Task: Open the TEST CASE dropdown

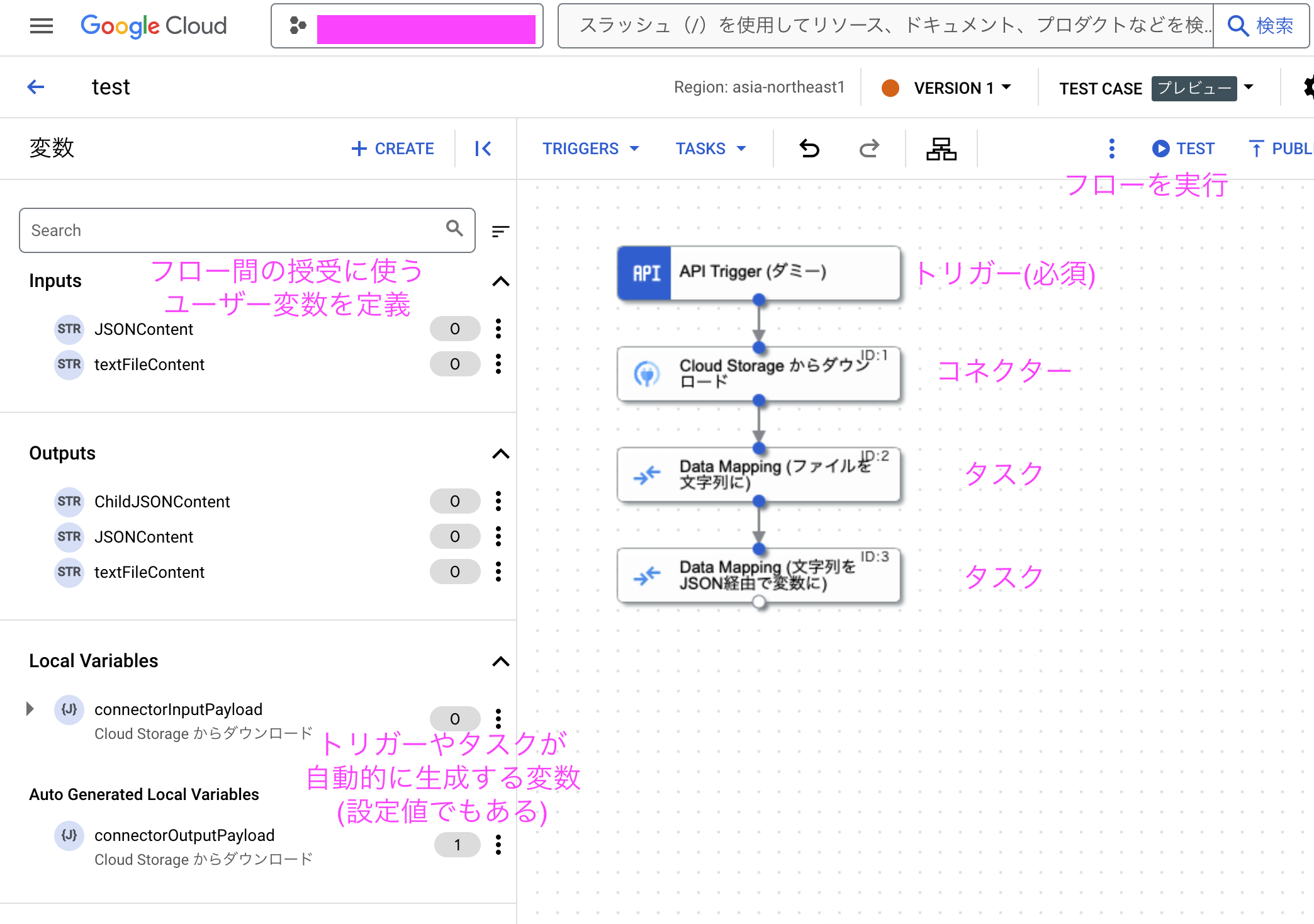Action: [x=1249, y=88]
